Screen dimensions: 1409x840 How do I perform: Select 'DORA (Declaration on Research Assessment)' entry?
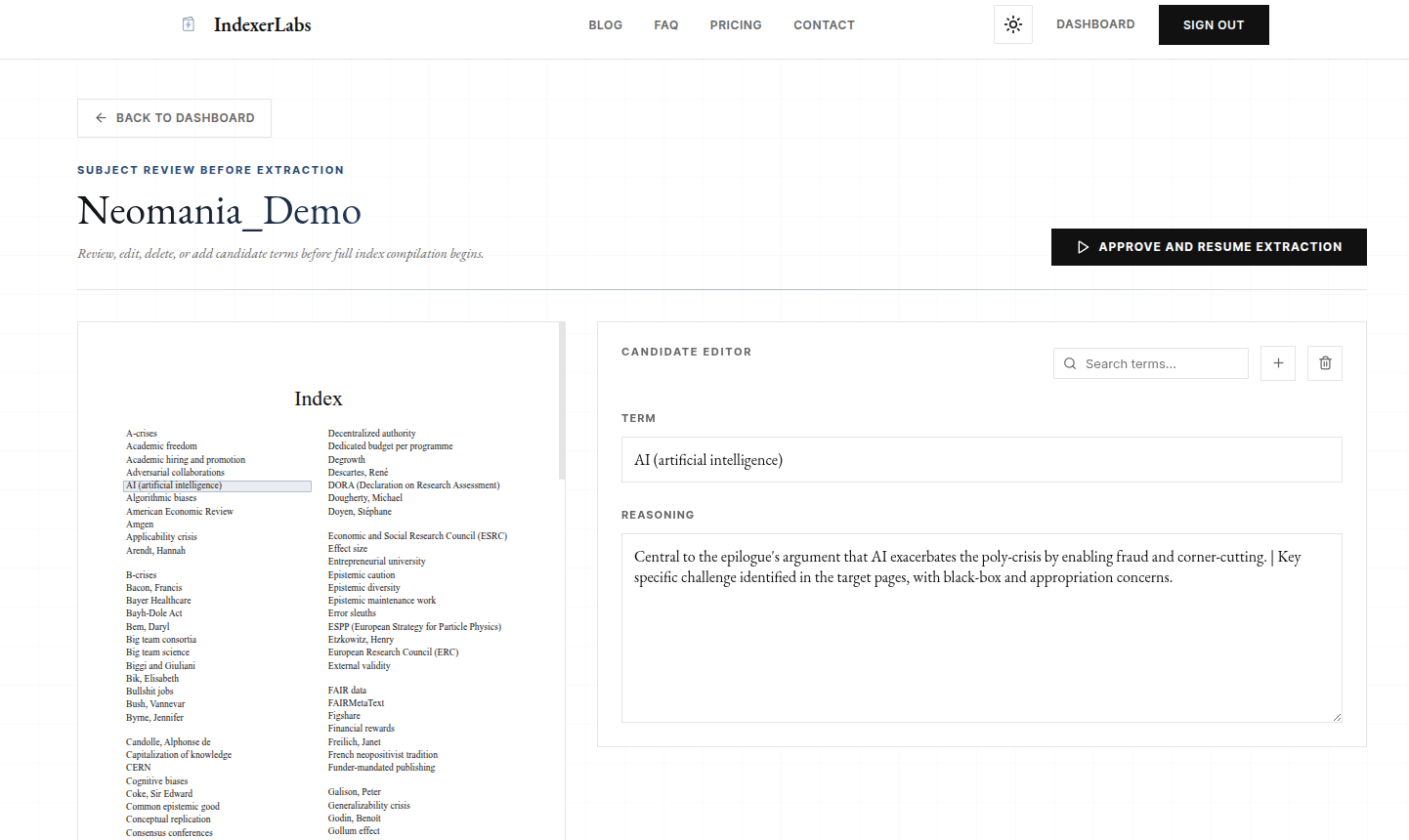414,485
